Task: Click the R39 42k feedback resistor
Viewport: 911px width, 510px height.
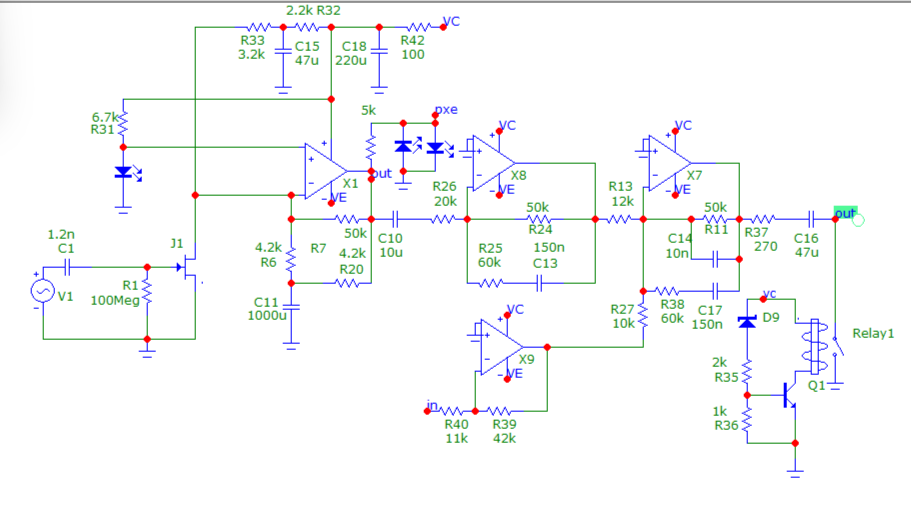Action: point(502,409)
